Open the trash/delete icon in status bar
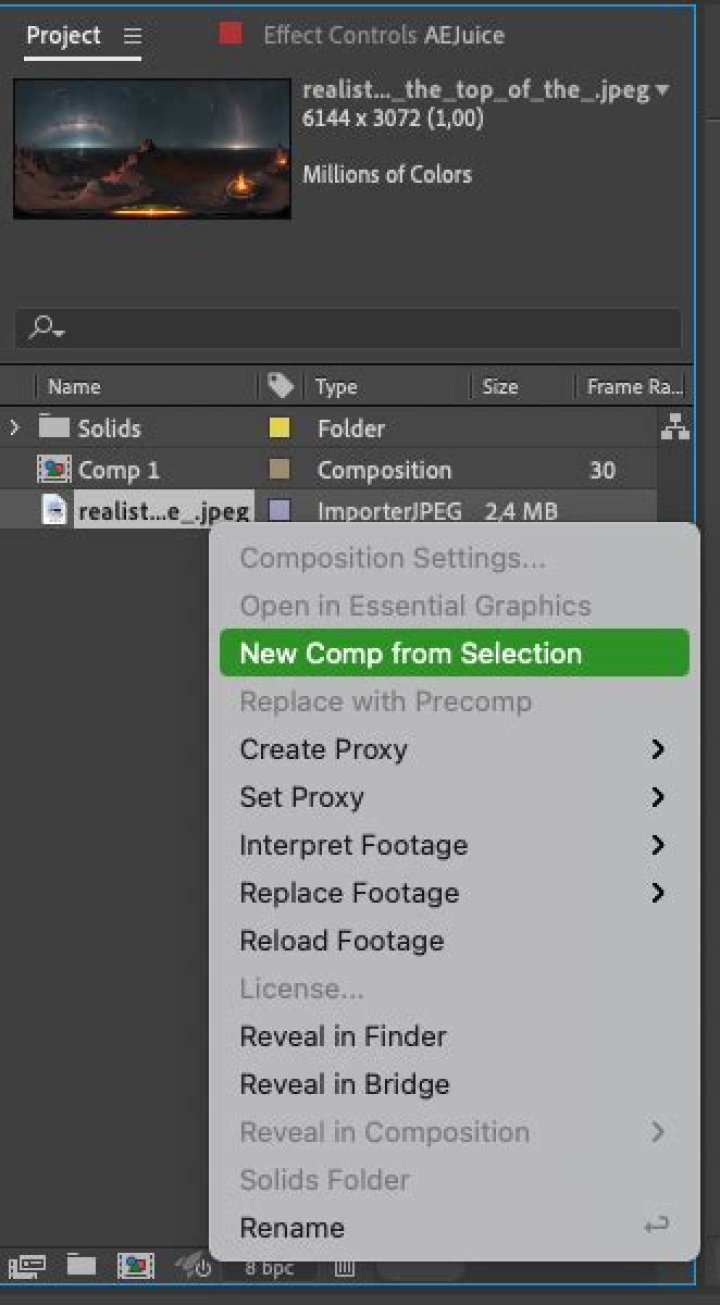 (x=345, y=1266)
